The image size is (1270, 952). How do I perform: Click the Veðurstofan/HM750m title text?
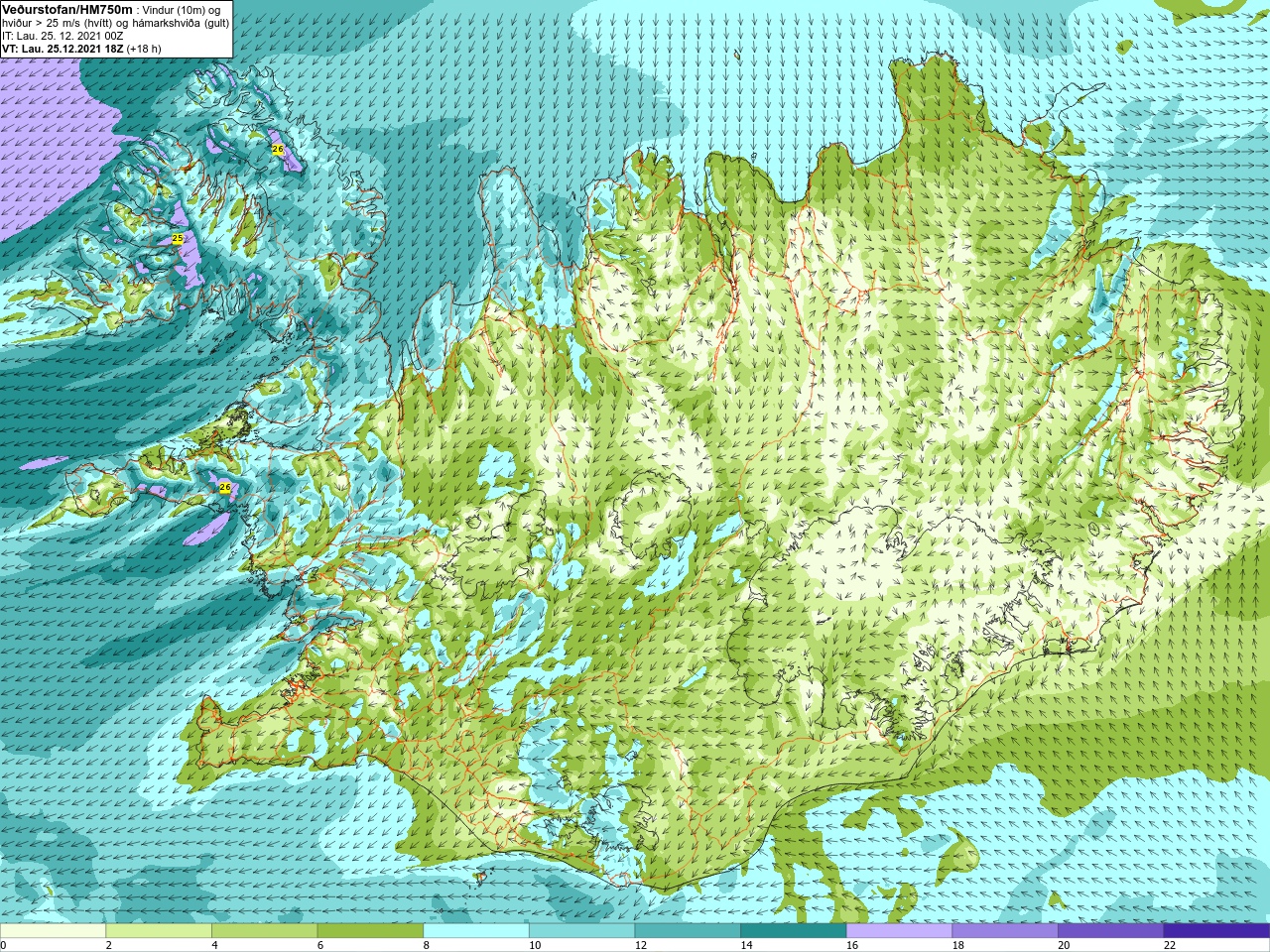(x=66, y=9)
